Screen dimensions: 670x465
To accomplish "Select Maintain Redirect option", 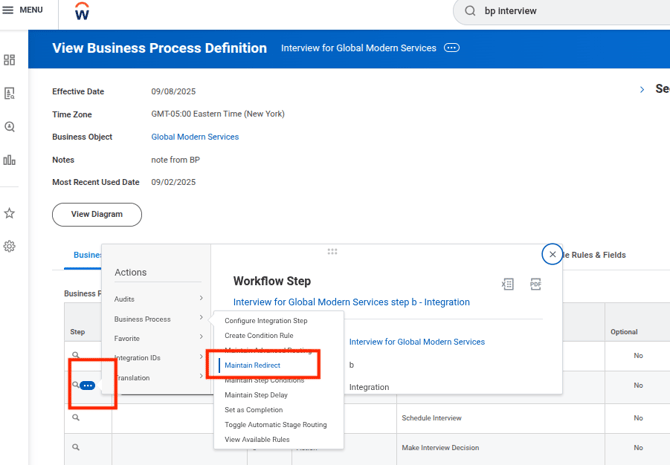I will pos(253,365).
